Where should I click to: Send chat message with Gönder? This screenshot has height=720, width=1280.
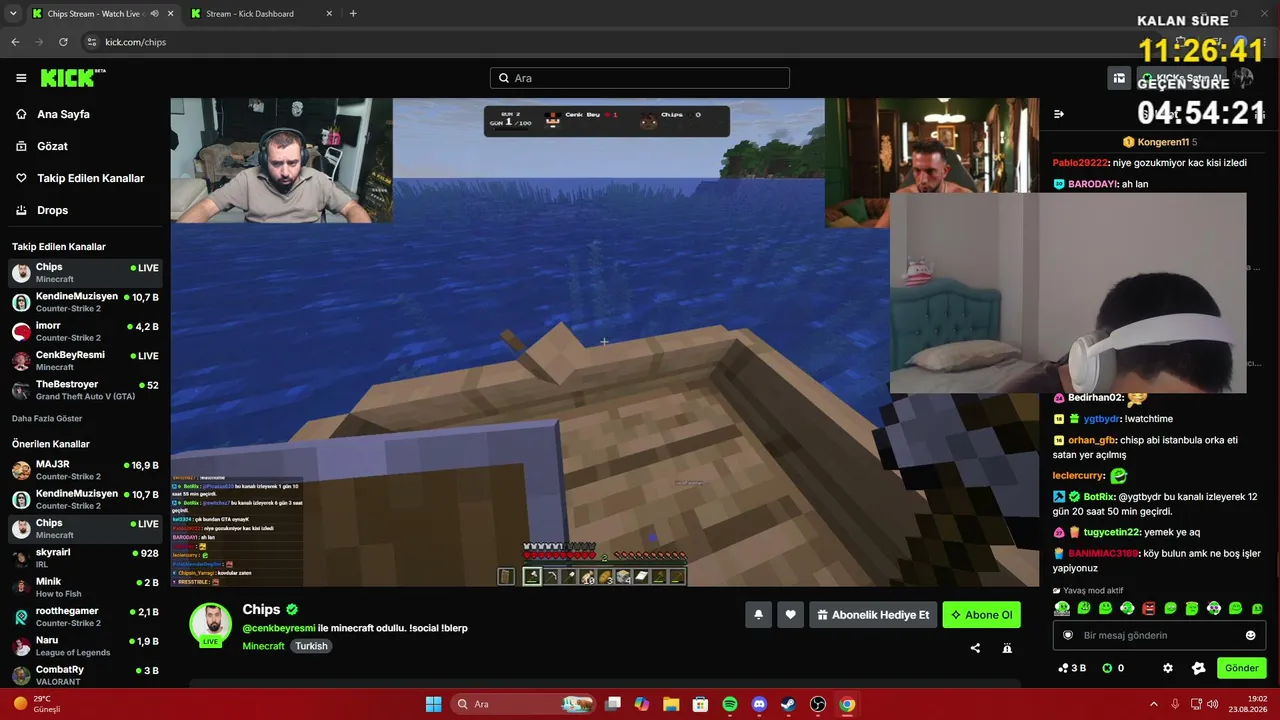point(1241,668)
